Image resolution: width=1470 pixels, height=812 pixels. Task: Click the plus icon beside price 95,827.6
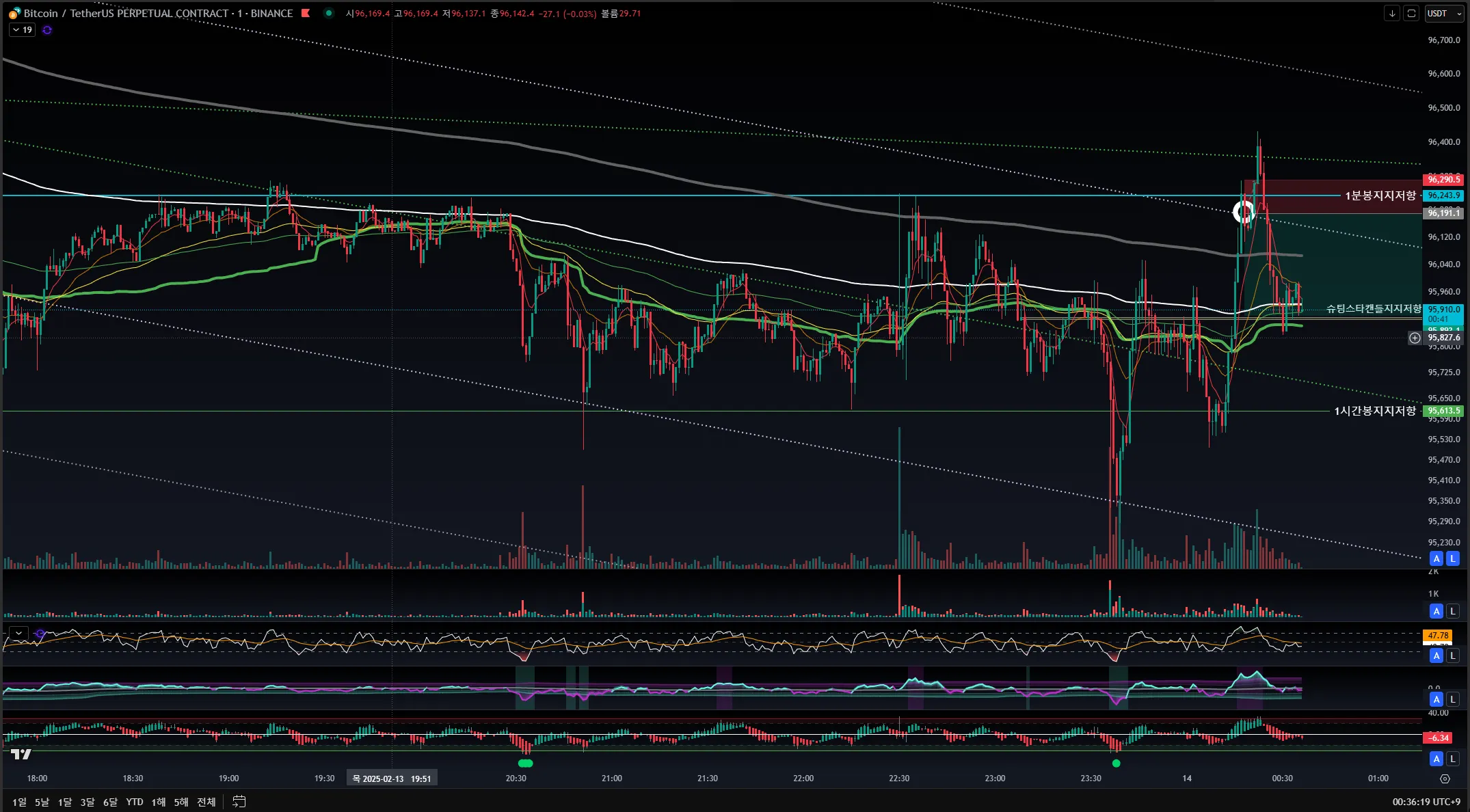(x=1415, y=338)
